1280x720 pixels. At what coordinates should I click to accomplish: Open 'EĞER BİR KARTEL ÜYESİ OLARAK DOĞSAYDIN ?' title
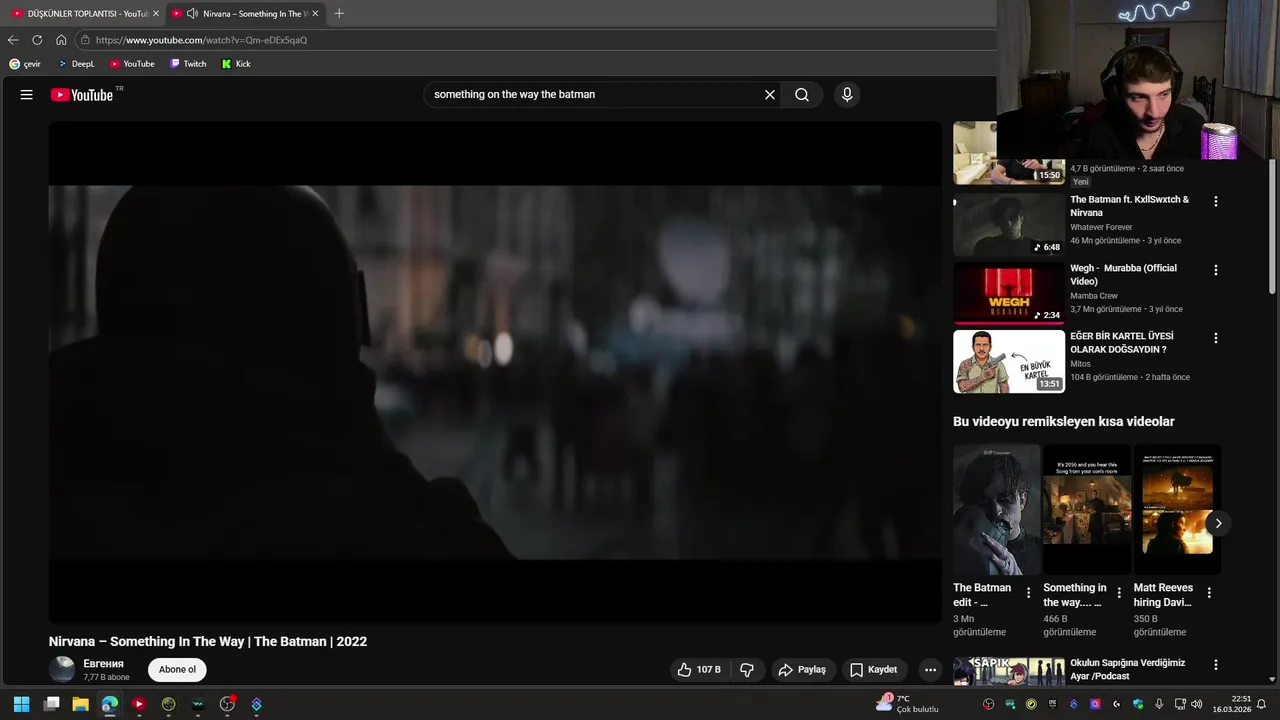pos(1121,342)
